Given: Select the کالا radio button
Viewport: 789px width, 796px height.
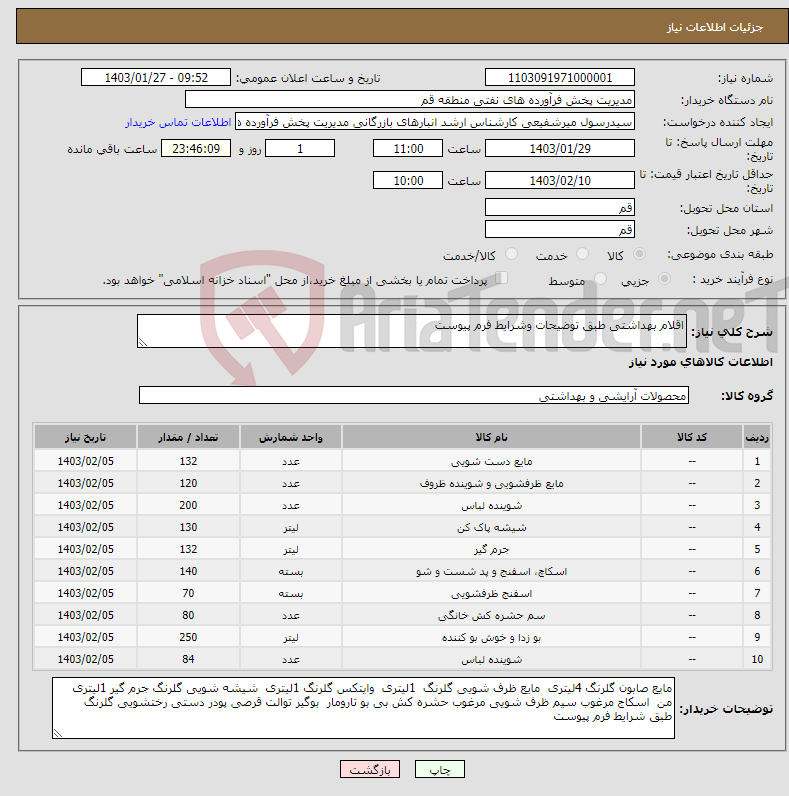Looking at the screenshot, I should point(639,254).
